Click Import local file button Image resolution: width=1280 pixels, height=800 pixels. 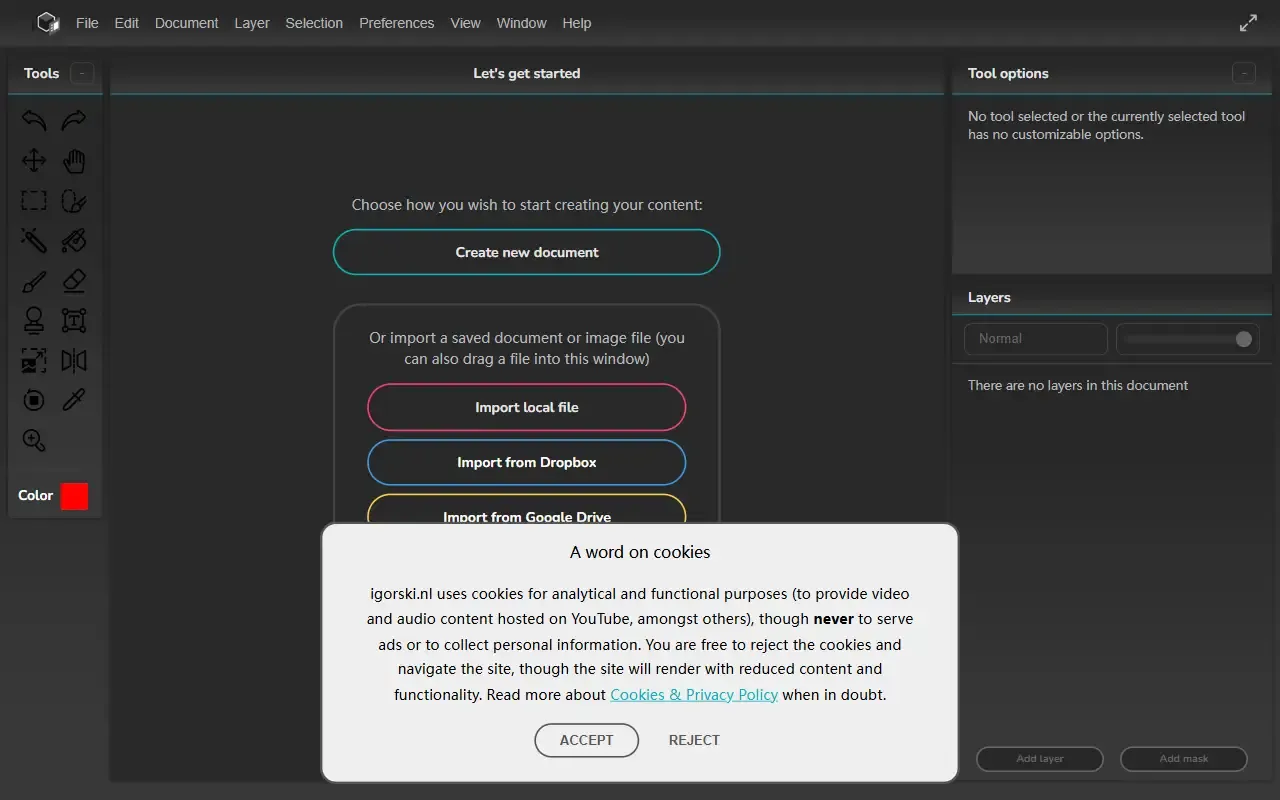click(x=527, y=407)
